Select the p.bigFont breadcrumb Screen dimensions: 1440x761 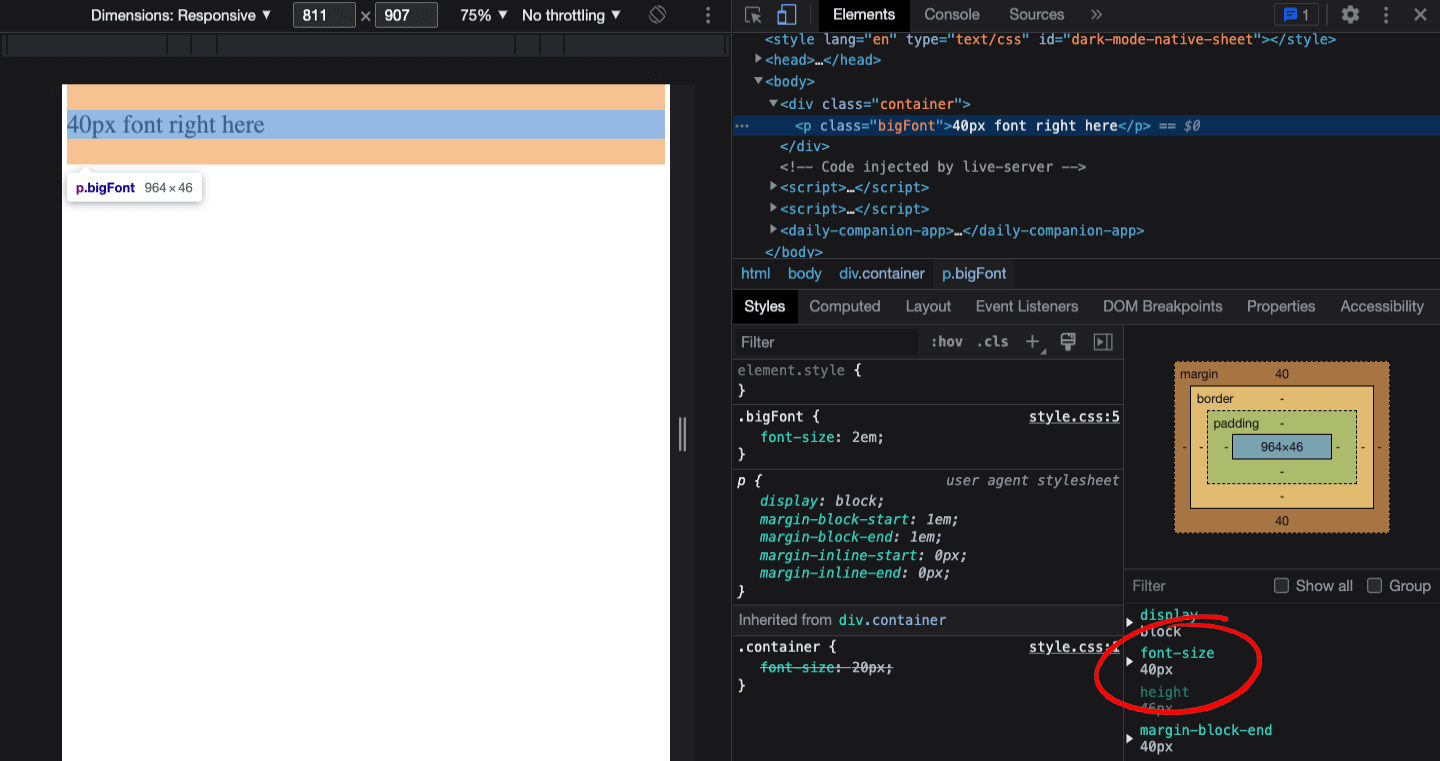tap(973, 273)
